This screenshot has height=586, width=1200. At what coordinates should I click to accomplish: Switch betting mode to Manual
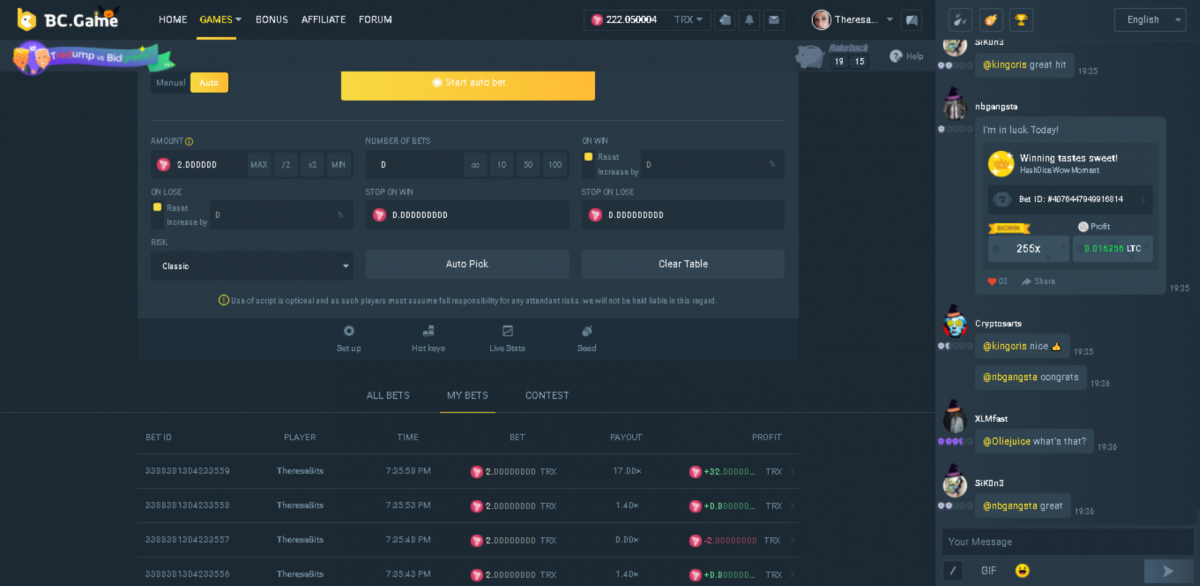(171, 82)
